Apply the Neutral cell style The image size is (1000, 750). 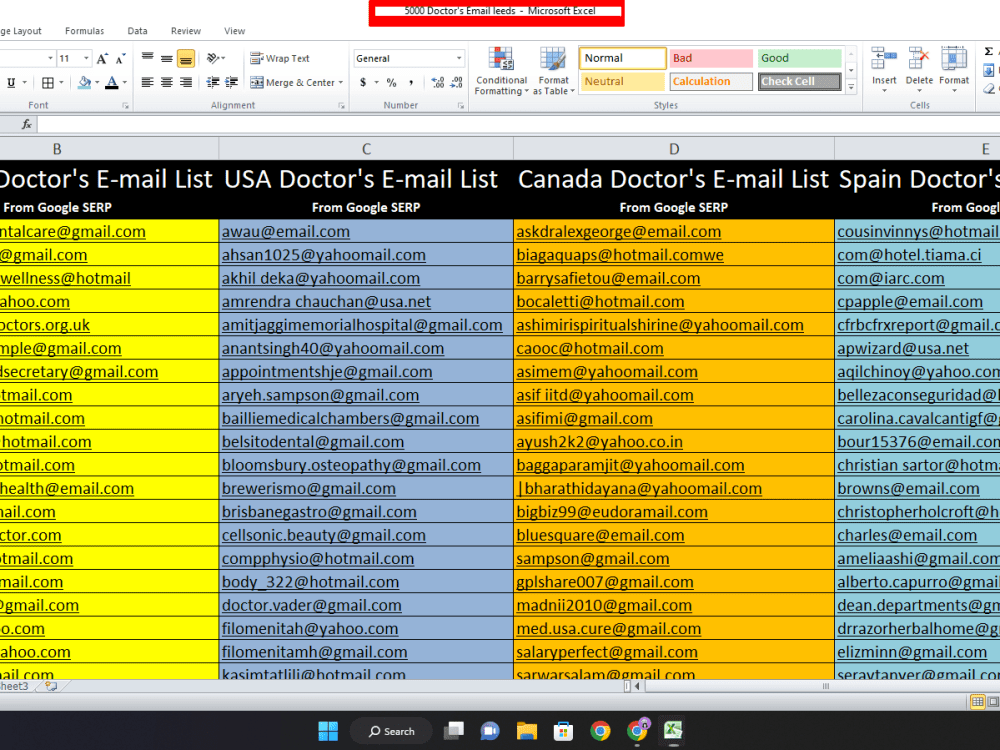click(622, 82)
